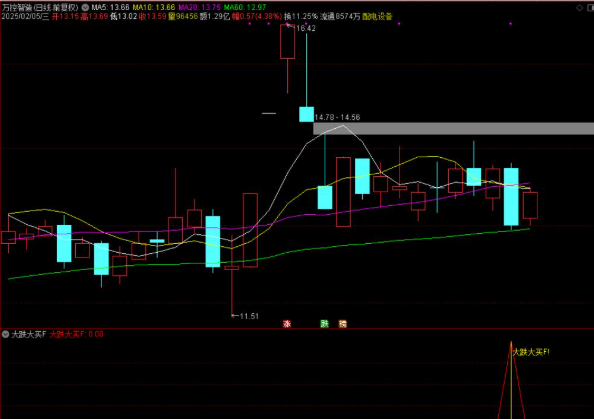Click the 16.42 high price annotation
This screenshot has height=419, width=594.
pyautogui.click(x=306, y=28)
